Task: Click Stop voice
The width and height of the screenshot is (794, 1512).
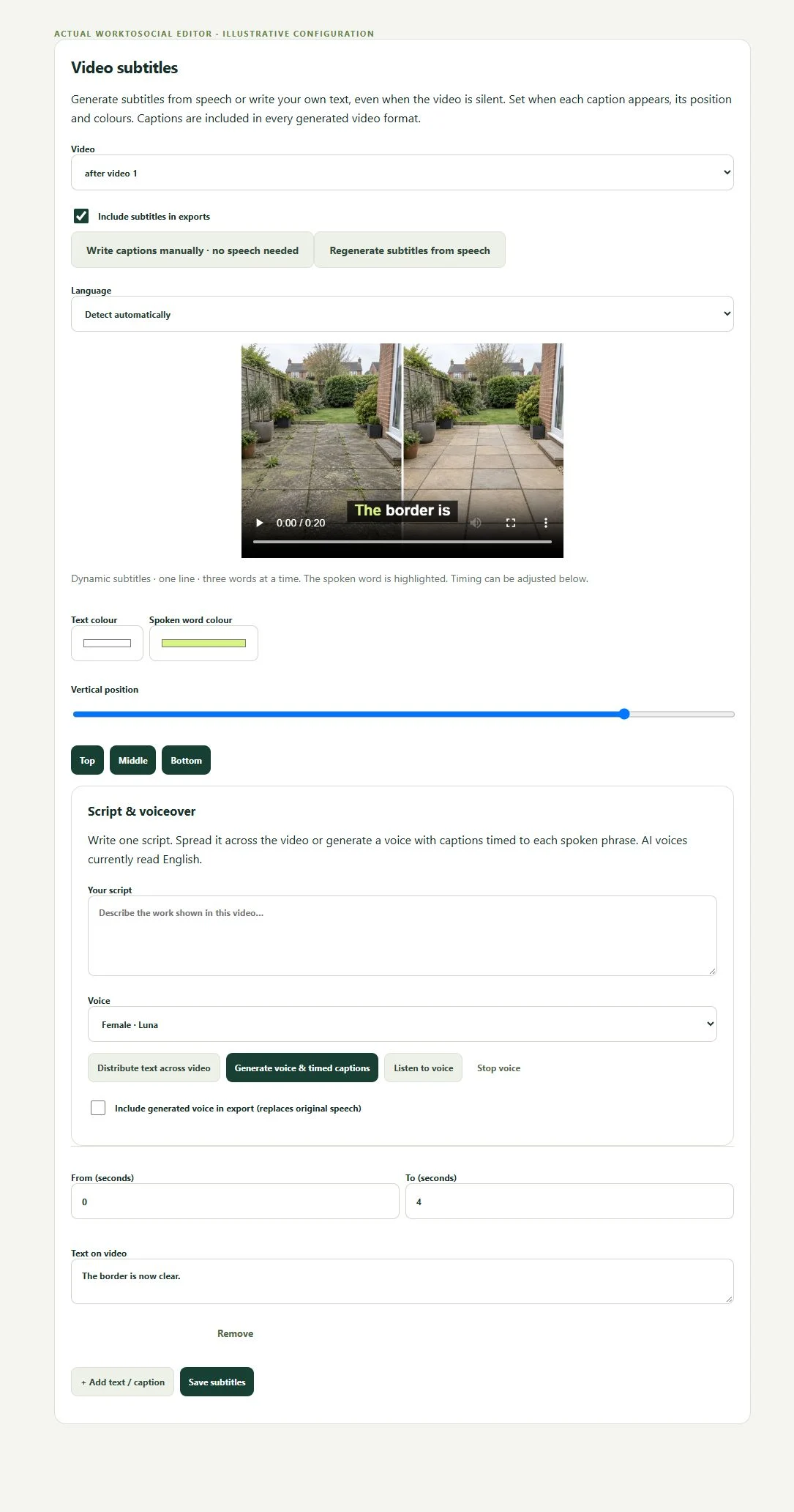Action: [499, 1068]
